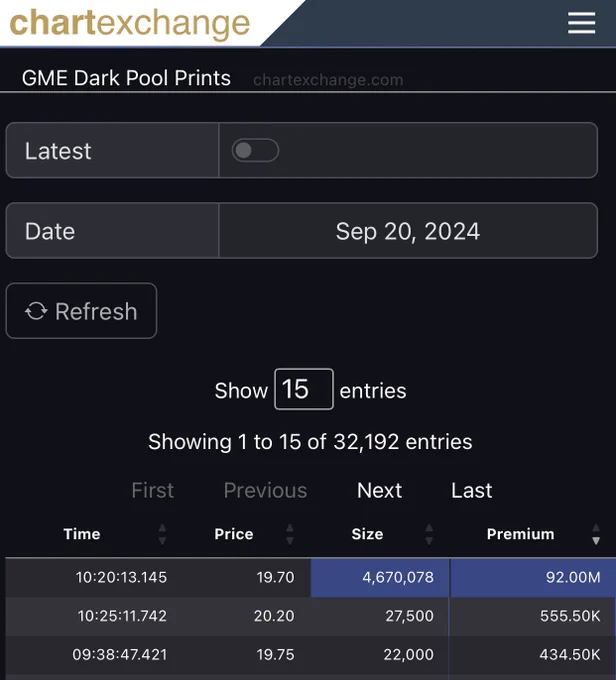This screenshot has height=680, width=616.
Task: Select the 20.20 price cell
Action: [x=243, y=616]
